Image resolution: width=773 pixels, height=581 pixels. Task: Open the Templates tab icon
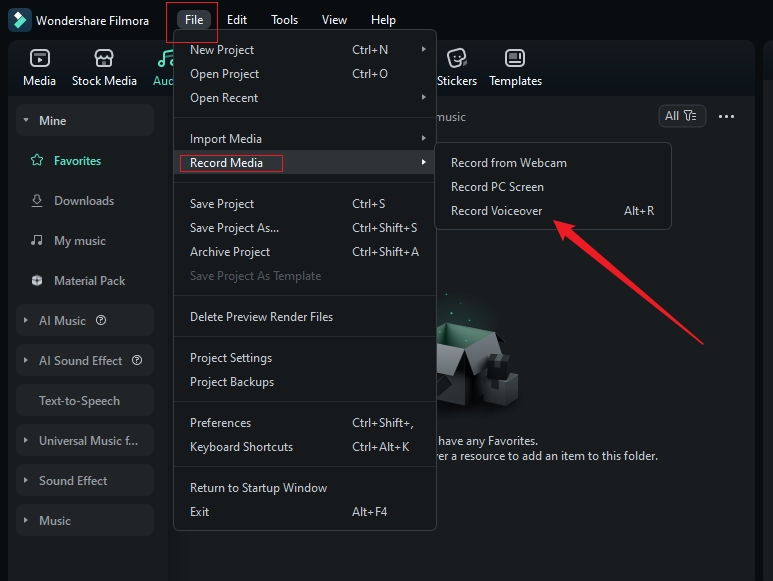coord(515,58)
